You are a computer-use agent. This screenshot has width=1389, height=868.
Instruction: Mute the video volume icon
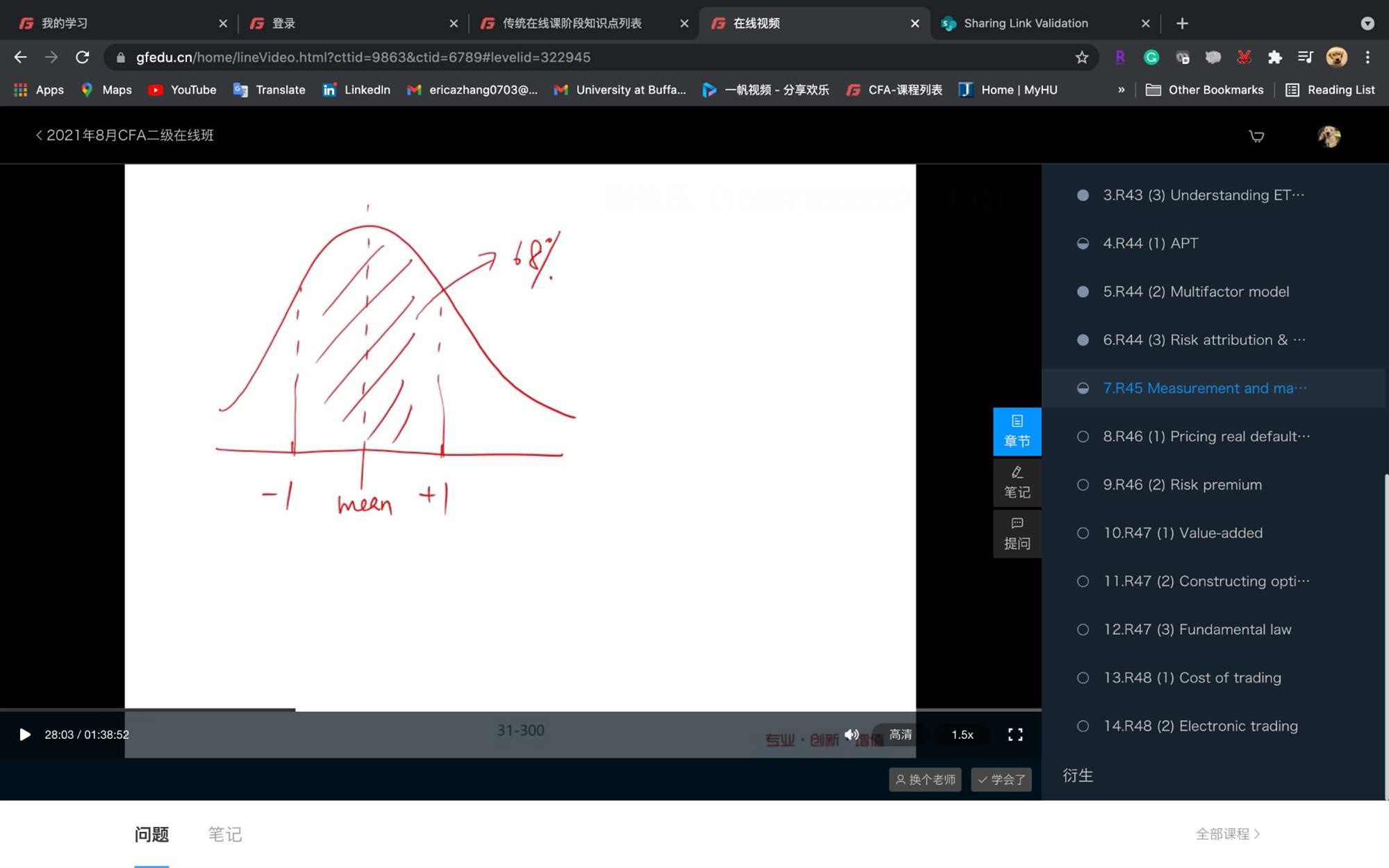(851, 734)
